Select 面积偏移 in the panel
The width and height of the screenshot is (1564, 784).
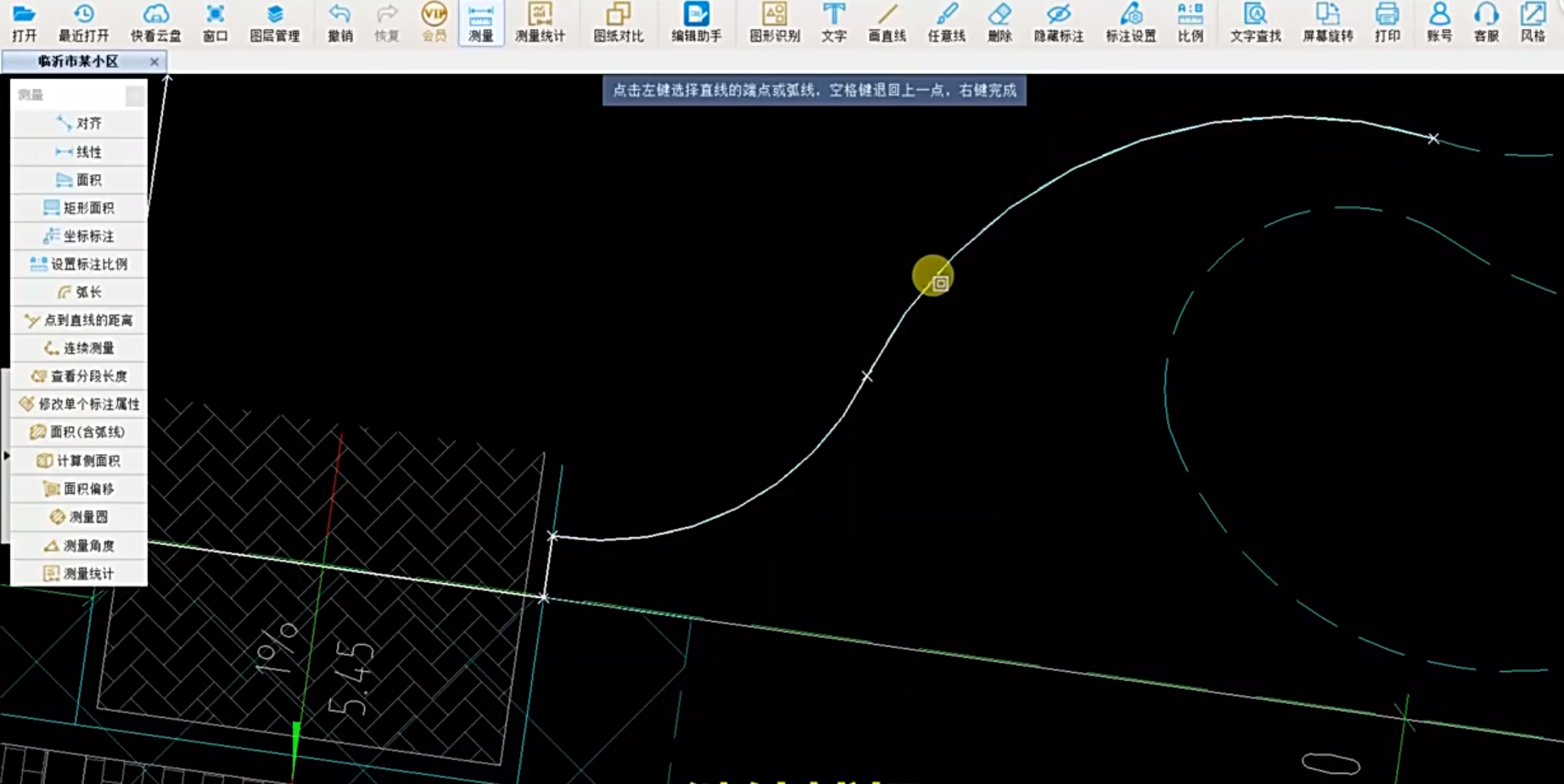(x=79, y=489)
